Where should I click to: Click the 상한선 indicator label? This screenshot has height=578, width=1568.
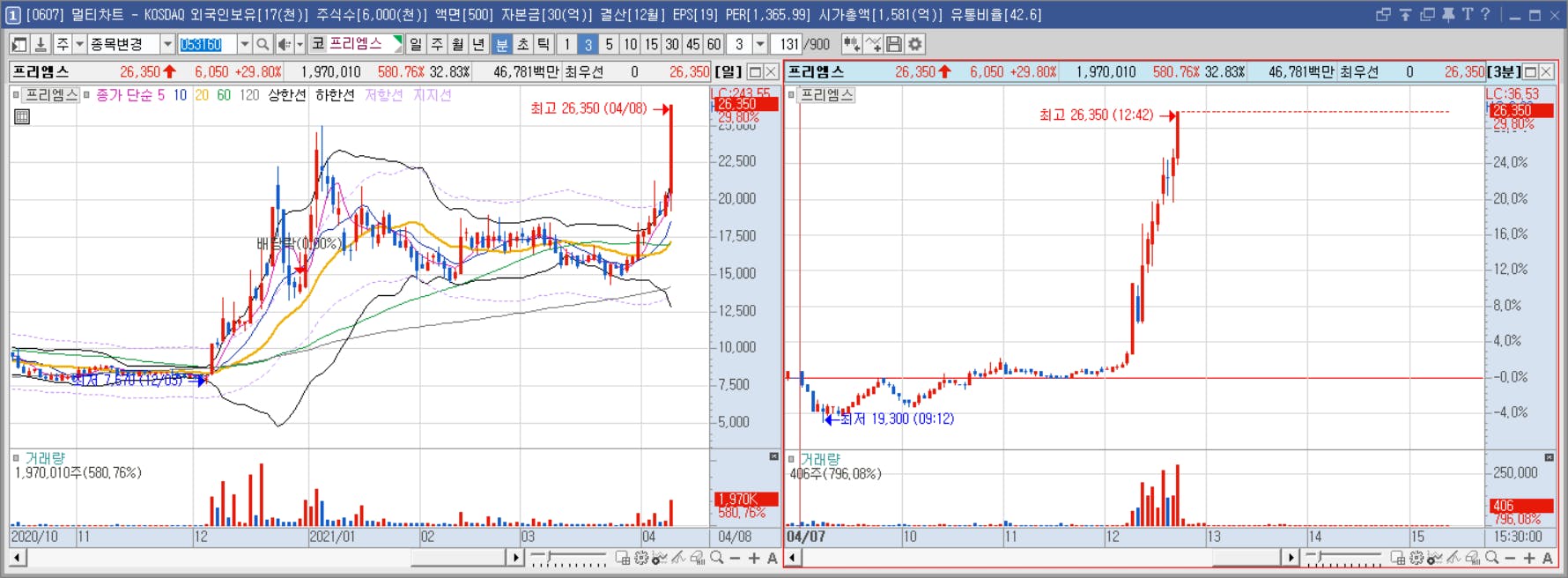point(287,95)
